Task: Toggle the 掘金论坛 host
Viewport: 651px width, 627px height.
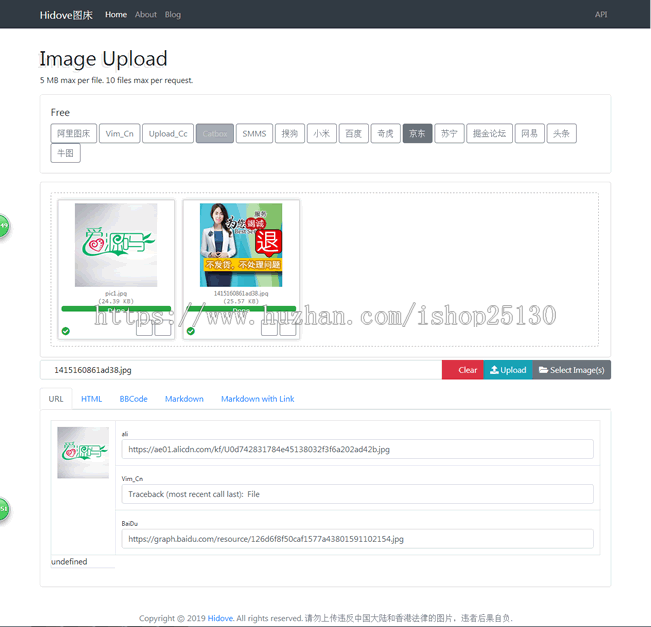Action: pos(489,133)
